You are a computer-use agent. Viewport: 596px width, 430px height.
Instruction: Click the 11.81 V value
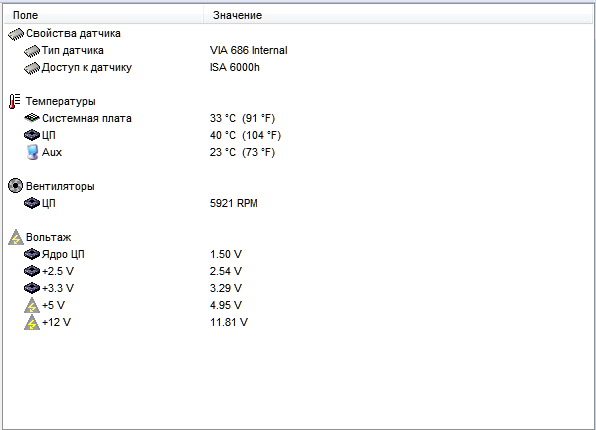click(x=229, y=322)
